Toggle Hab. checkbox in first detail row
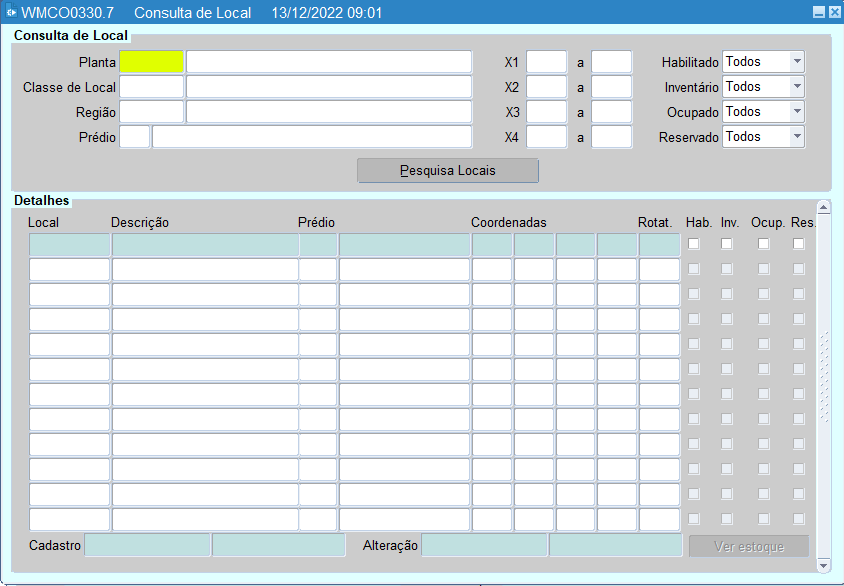The width and height of the screenshot is (844, 586). (x=694, y=244)
